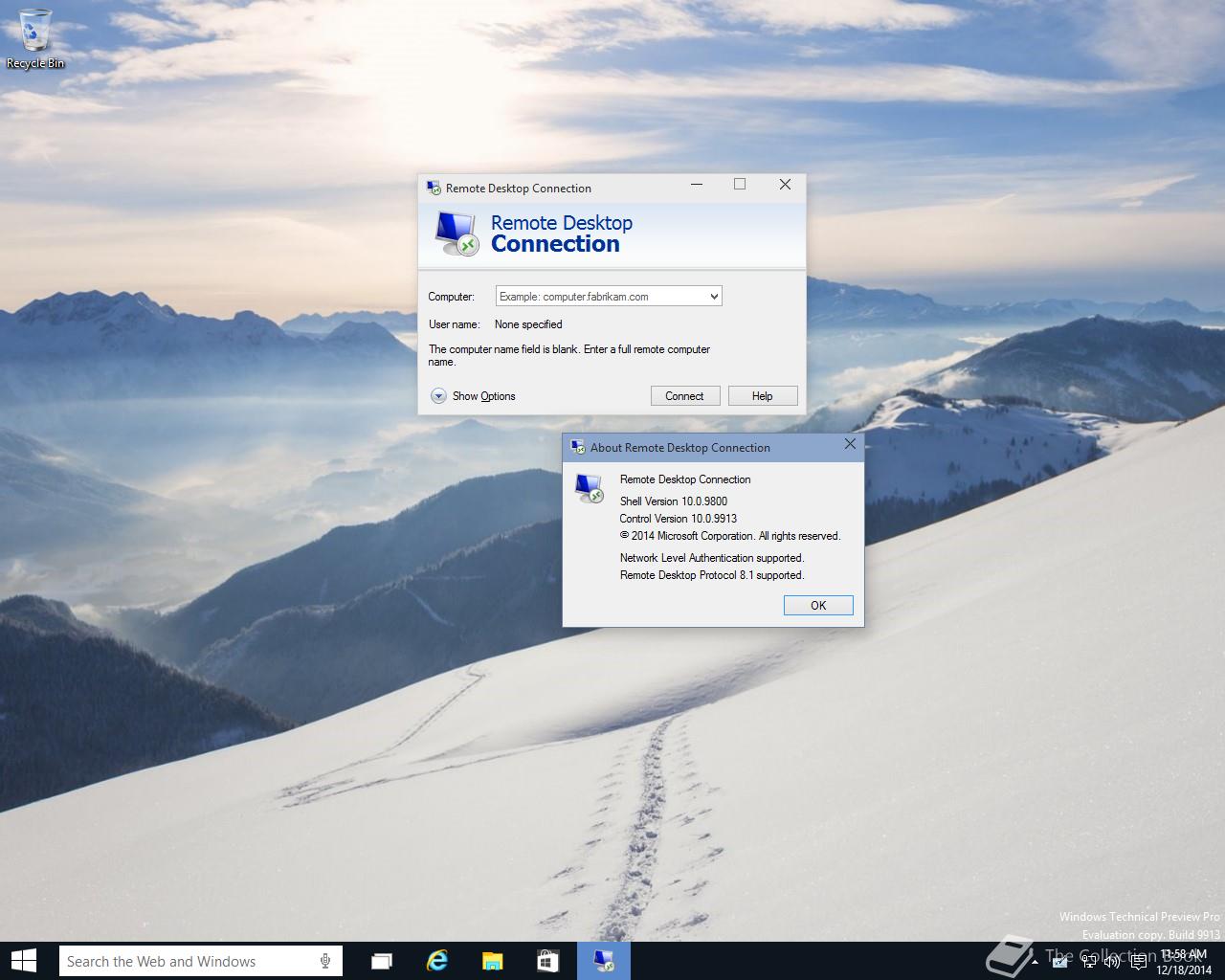Viewport: 1225px width, 980px height.
Task: Show hidden tray icons arrow
Action: pos(1035,962)
